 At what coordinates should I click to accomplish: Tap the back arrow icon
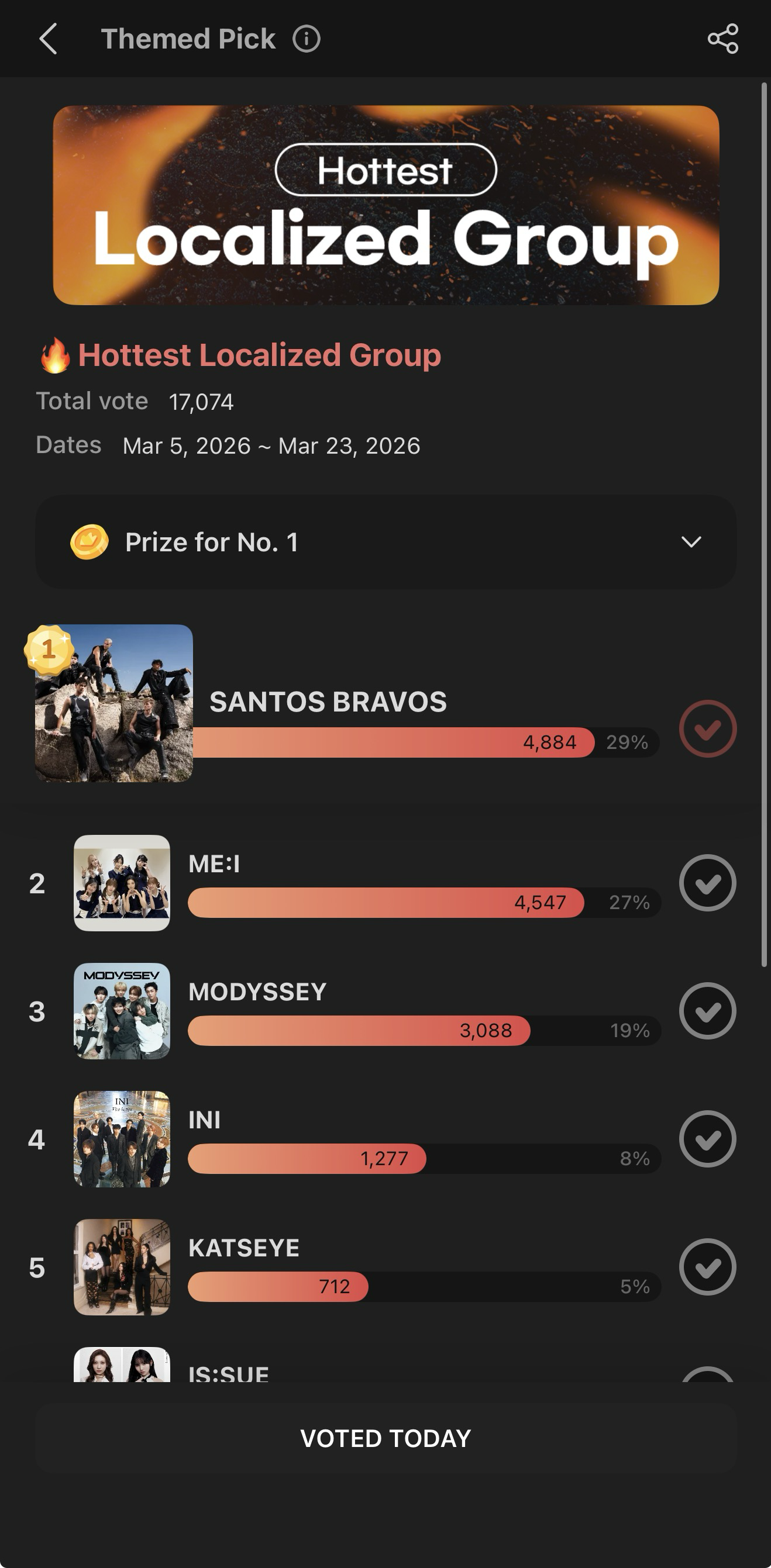(48, 39)
